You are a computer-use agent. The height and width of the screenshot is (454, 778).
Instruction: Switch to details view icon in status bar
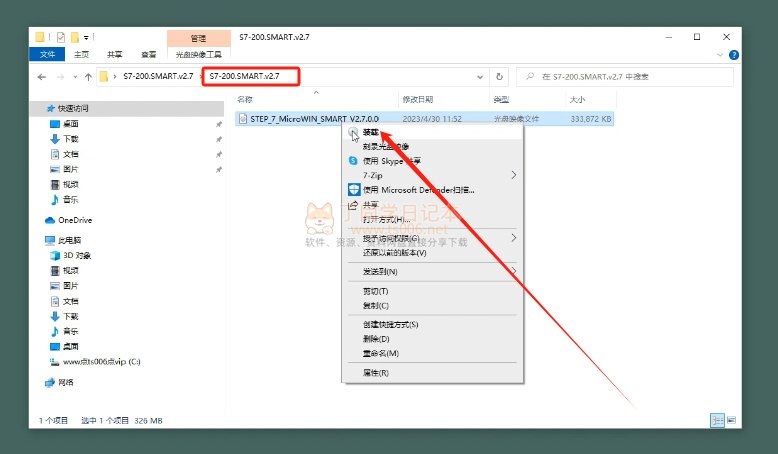point(717,420)
